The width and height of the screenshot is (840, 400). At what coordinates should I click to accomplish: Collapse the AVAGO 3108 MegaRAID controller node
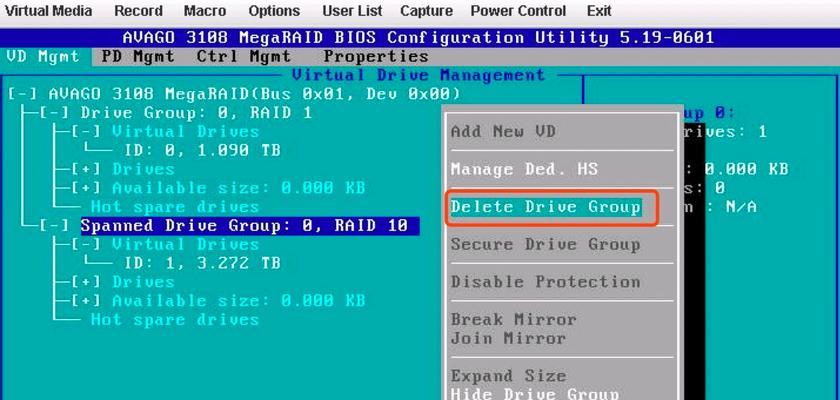click(x=23, y=94)
